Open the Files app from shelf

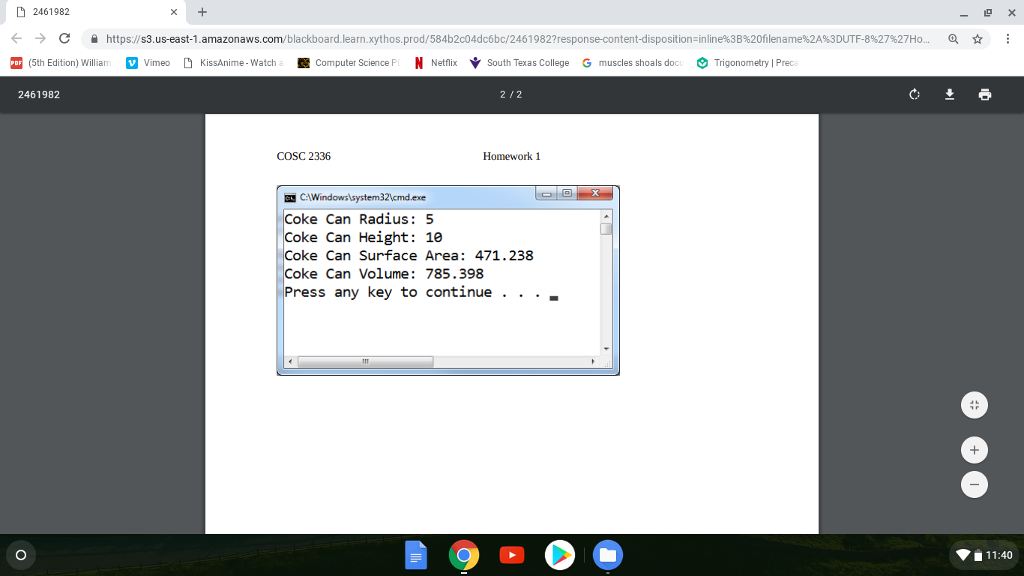(608, 555)
